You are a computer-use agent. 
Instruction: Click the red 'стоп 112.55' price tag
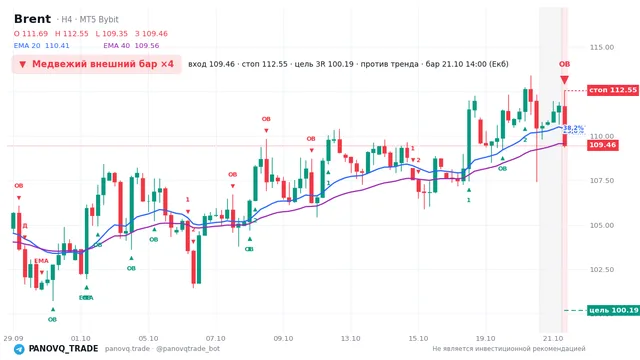click(x=613, y=90)
